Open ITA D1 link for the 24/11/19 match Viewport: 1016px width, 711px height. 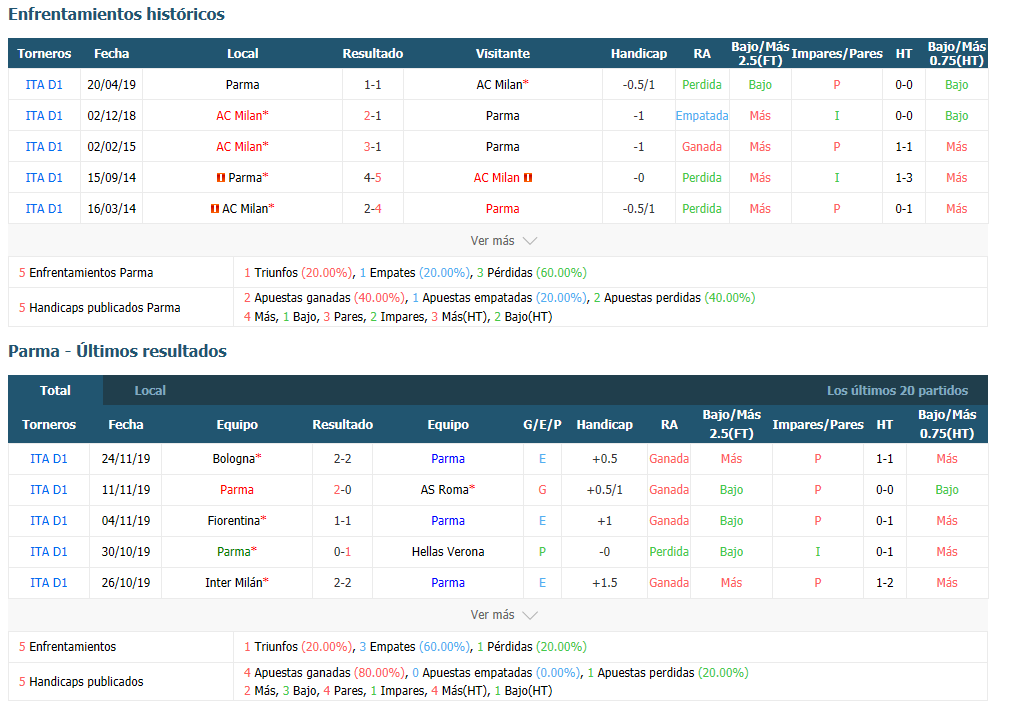tap(49, 459)
